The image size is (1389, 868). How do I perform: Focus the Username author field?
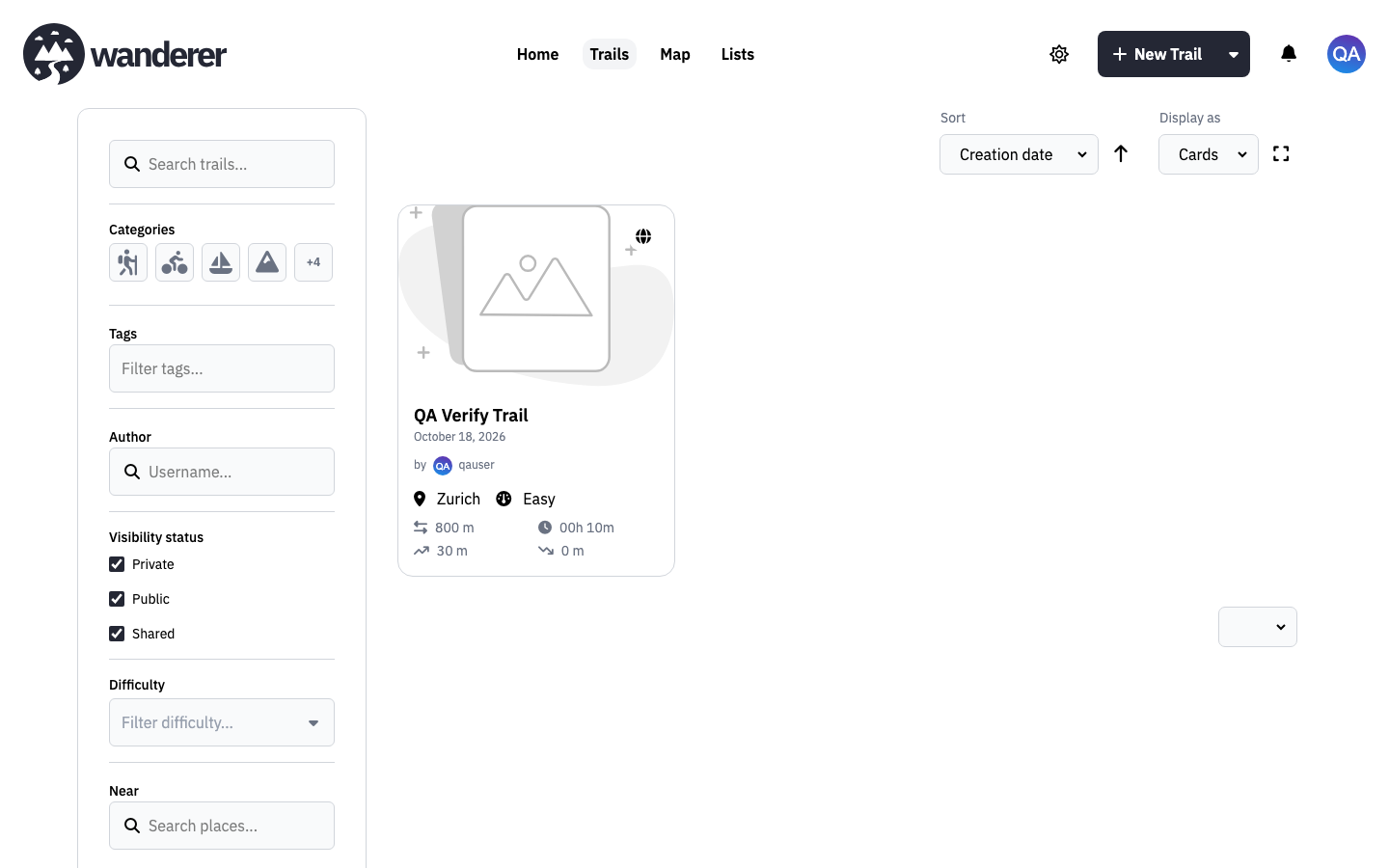(x=222, y=472)
